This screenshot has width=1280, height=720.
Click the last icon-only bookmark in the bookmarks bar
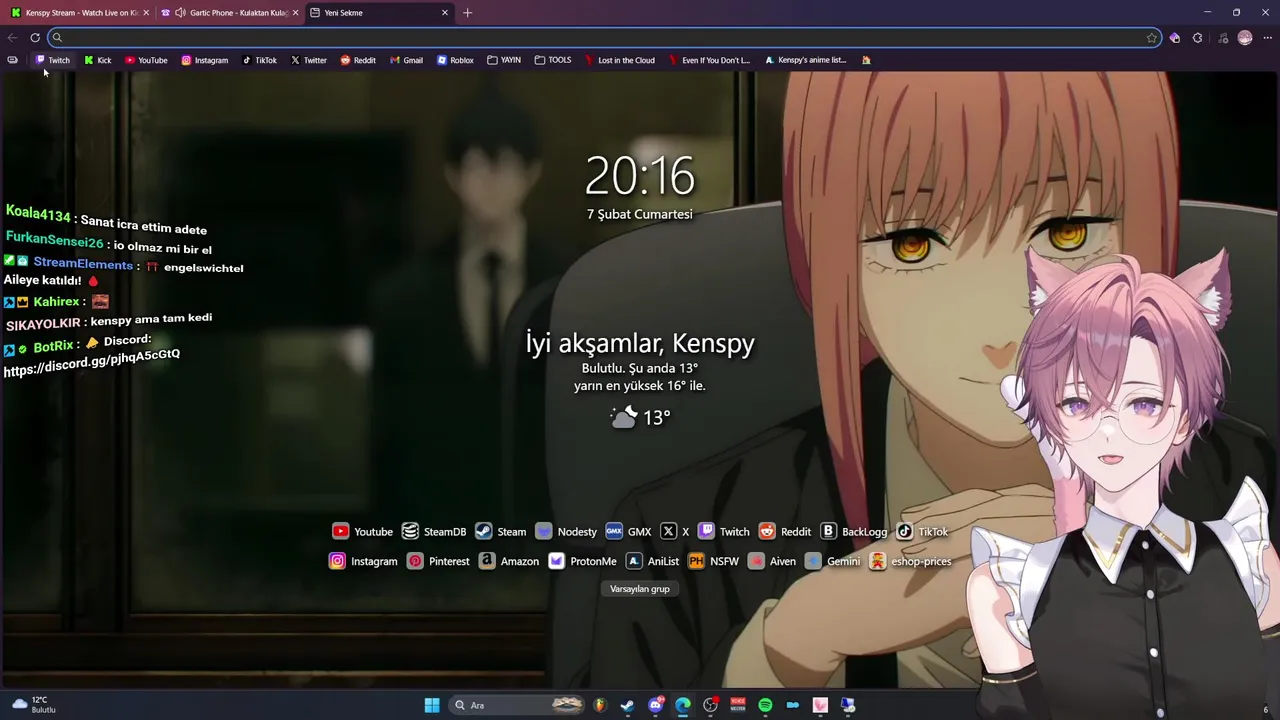[866, 60]
